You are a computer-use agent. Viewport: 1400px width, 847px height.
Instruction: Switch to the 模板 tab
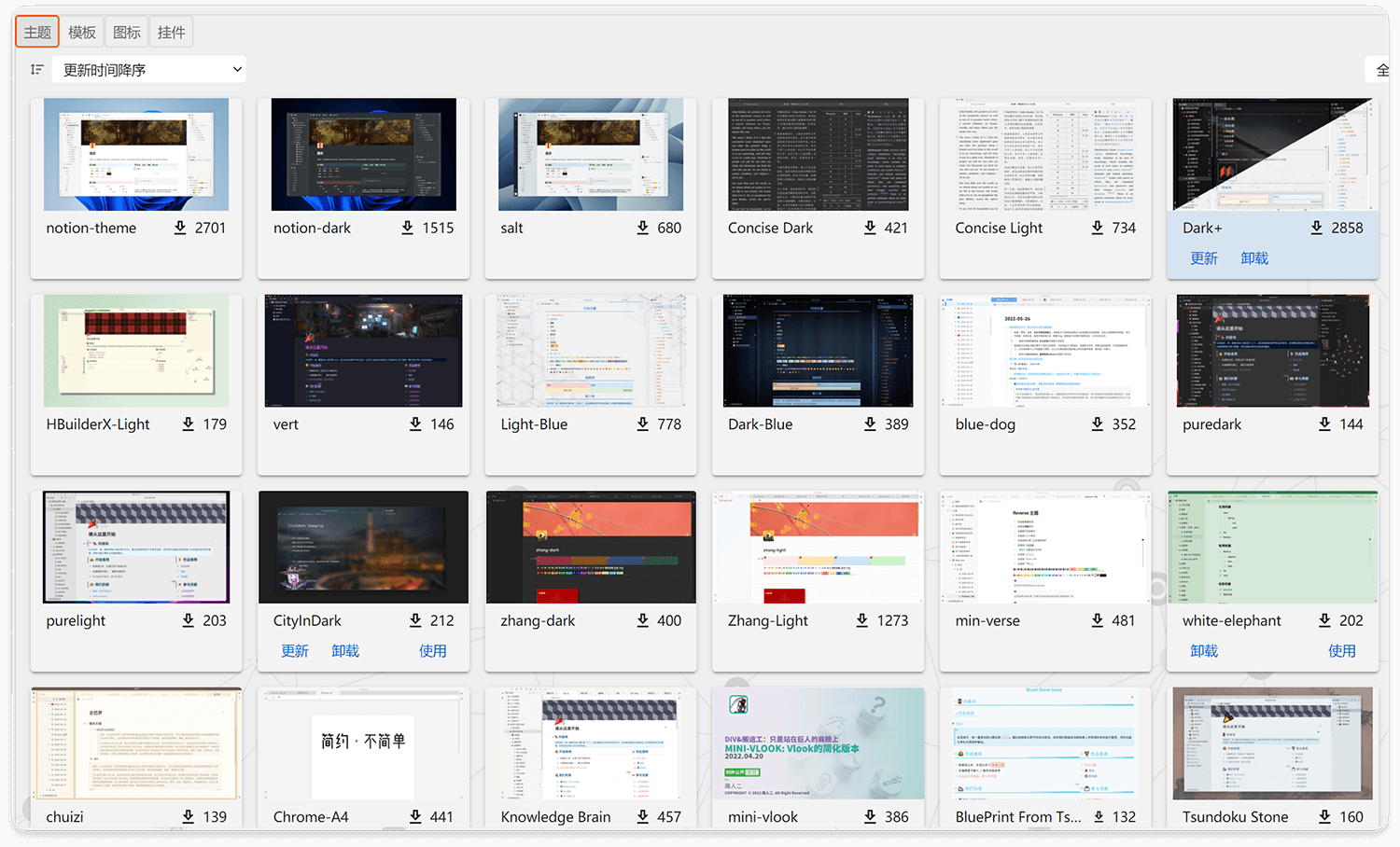[x=82, y=33]
